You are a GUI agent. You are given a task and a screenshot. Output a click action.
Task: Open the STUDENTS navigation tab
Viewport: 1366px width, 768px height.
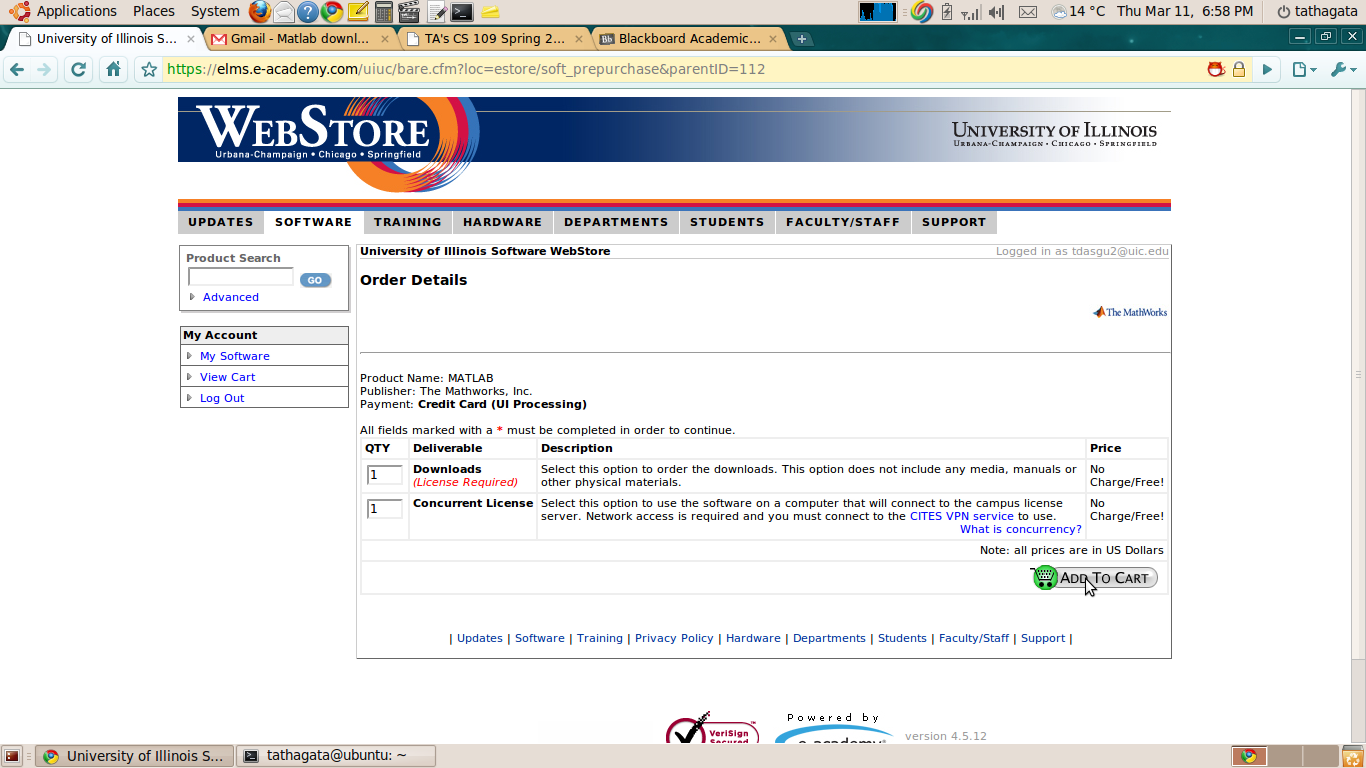pos(727,222)
